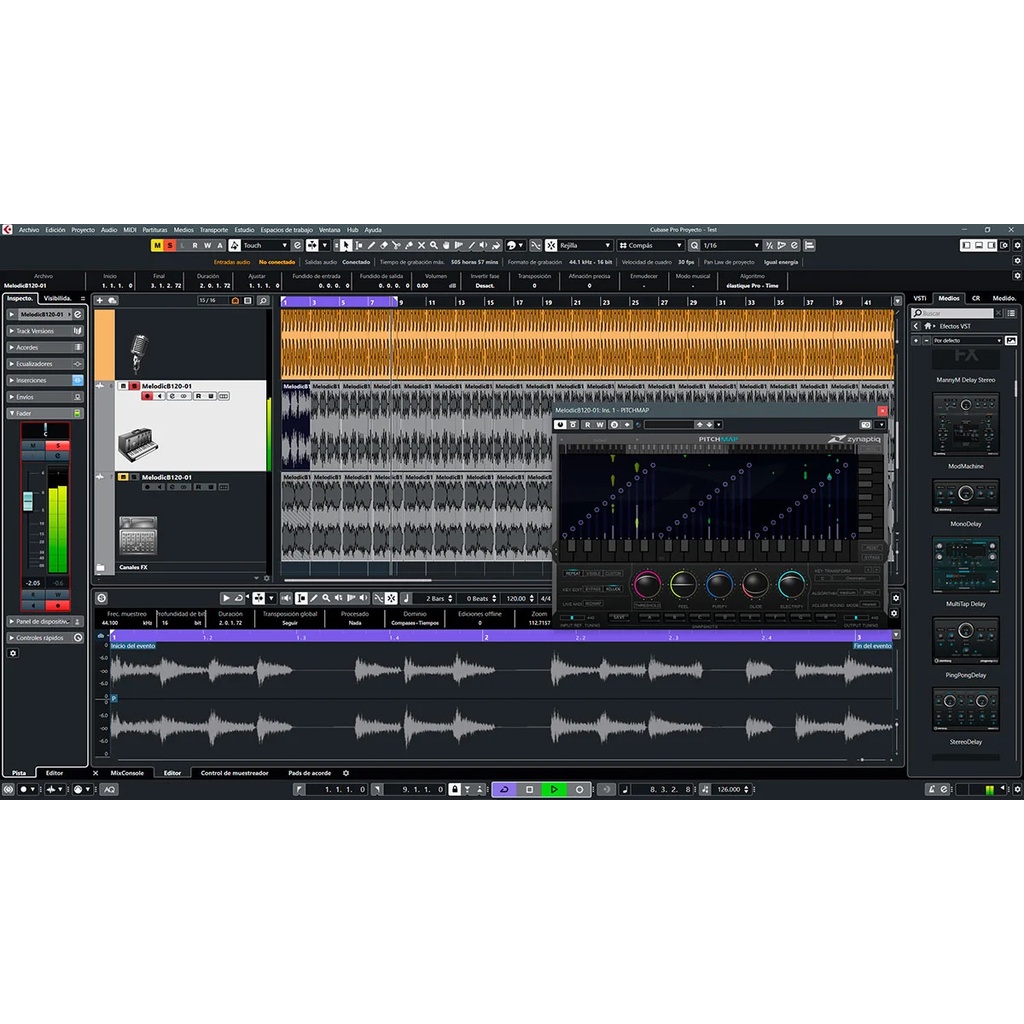Toggle global Solo S button in toolbar

pos(170,246)
